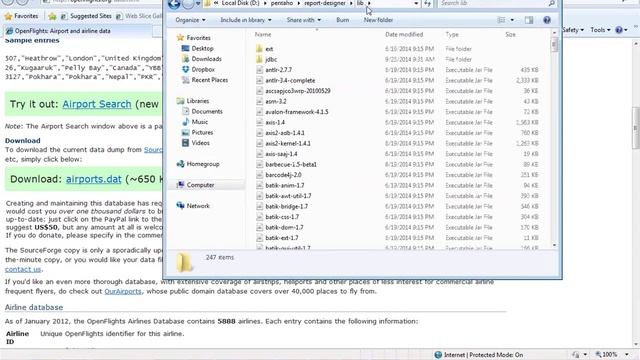This screenshot has width=640, height=360.
Task: Refresh the Explorer address bar
Action: pos(427,3)
